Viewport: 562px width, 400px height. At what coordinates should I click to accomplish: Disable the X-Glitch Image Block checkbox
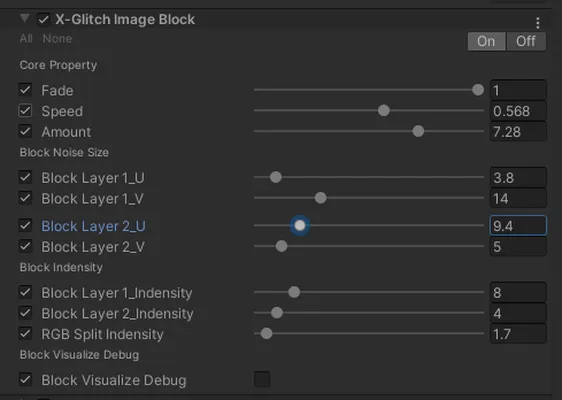[x=44, y=19]
